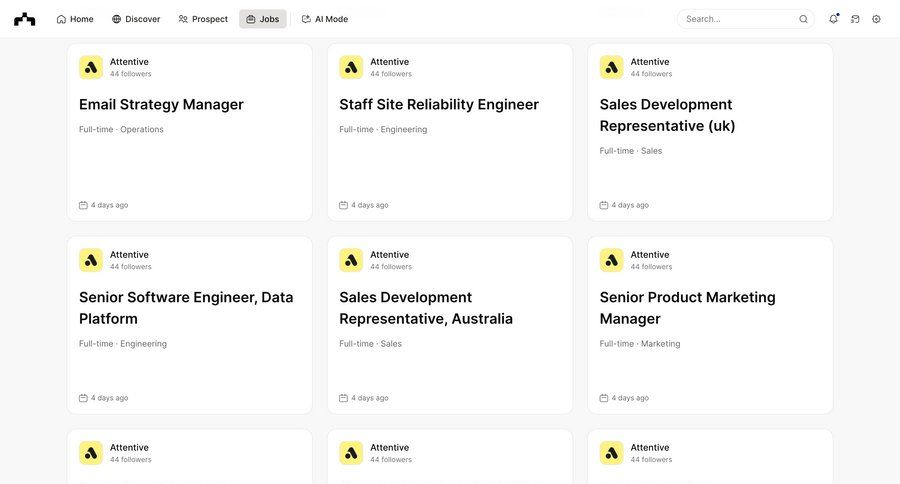The height and width of the screenshot is (484, 900).
Task: Click the app logo in the navbar
Action: [25, 19]
